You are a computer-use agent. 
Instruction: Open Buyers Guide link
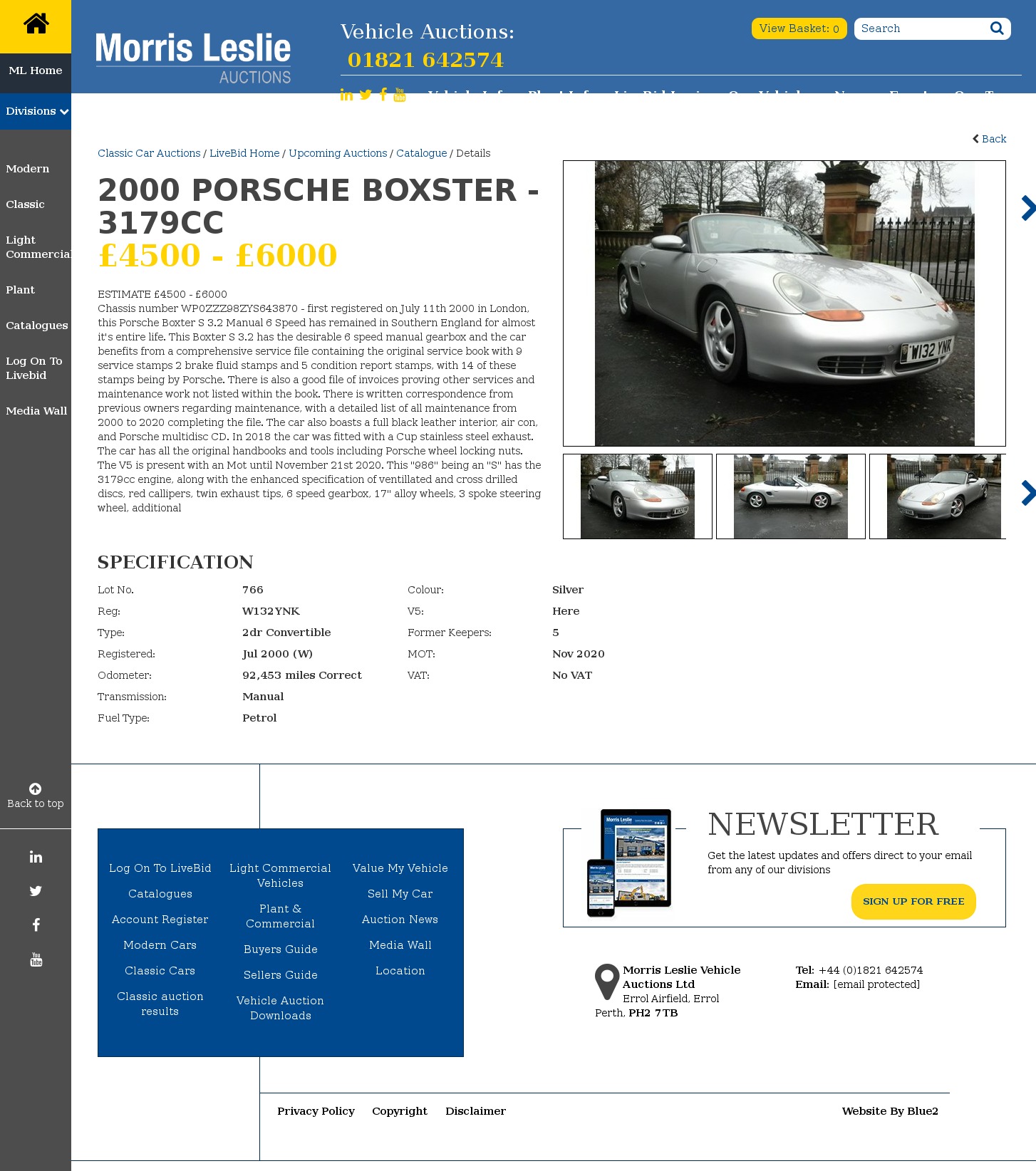click(281, 949)
